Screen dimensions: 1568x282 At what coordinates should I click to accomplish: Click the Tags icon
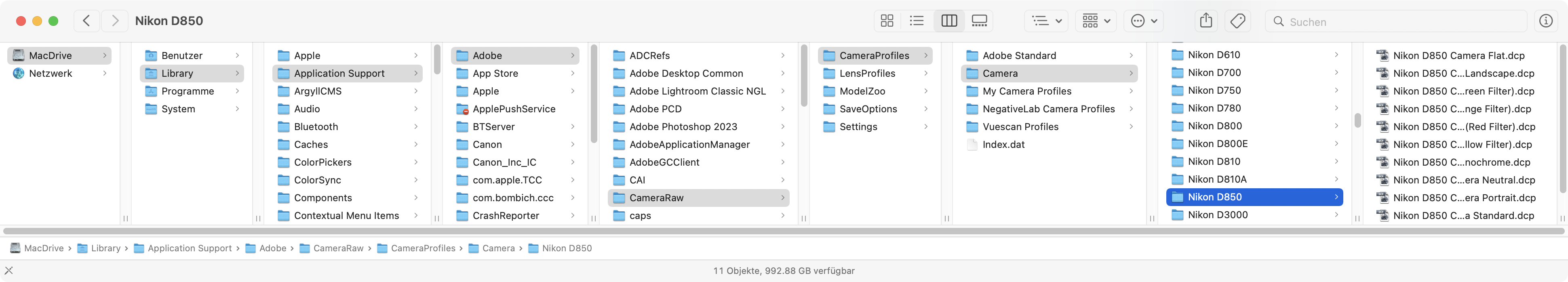1237,21
